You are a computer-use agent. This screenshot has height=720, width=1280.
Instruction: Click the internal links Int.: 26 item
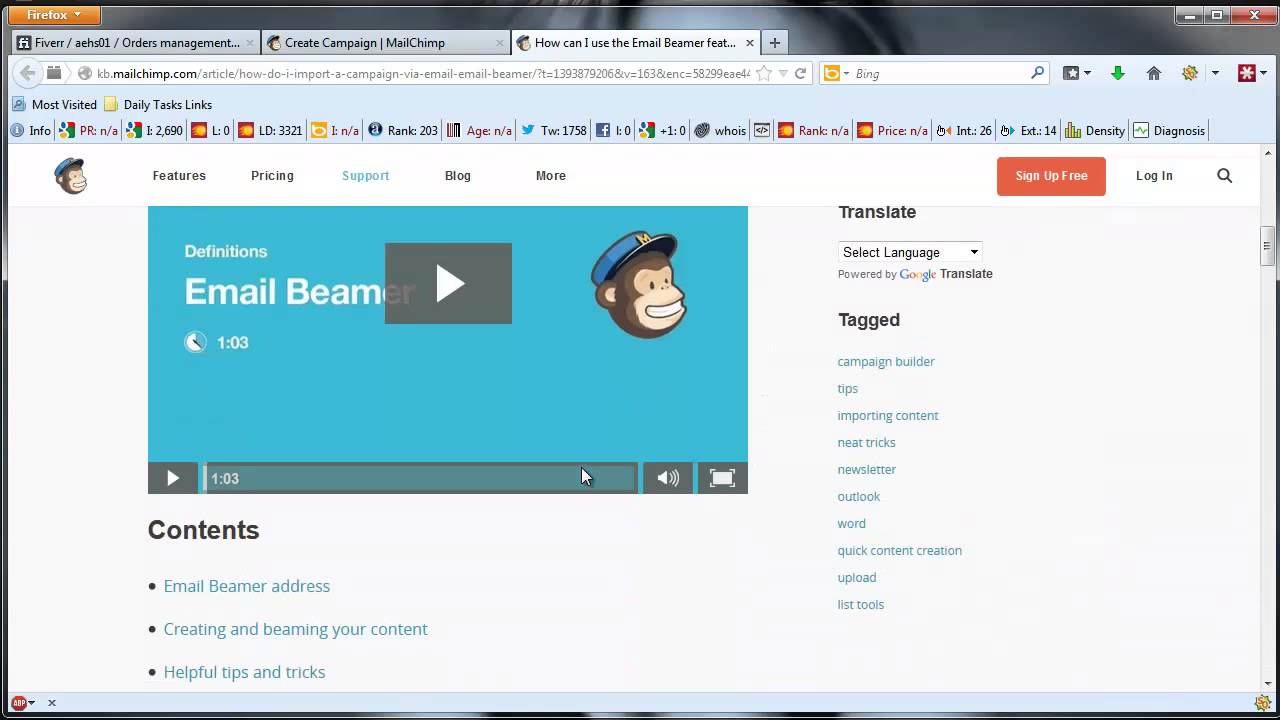[x=964, y=130]
